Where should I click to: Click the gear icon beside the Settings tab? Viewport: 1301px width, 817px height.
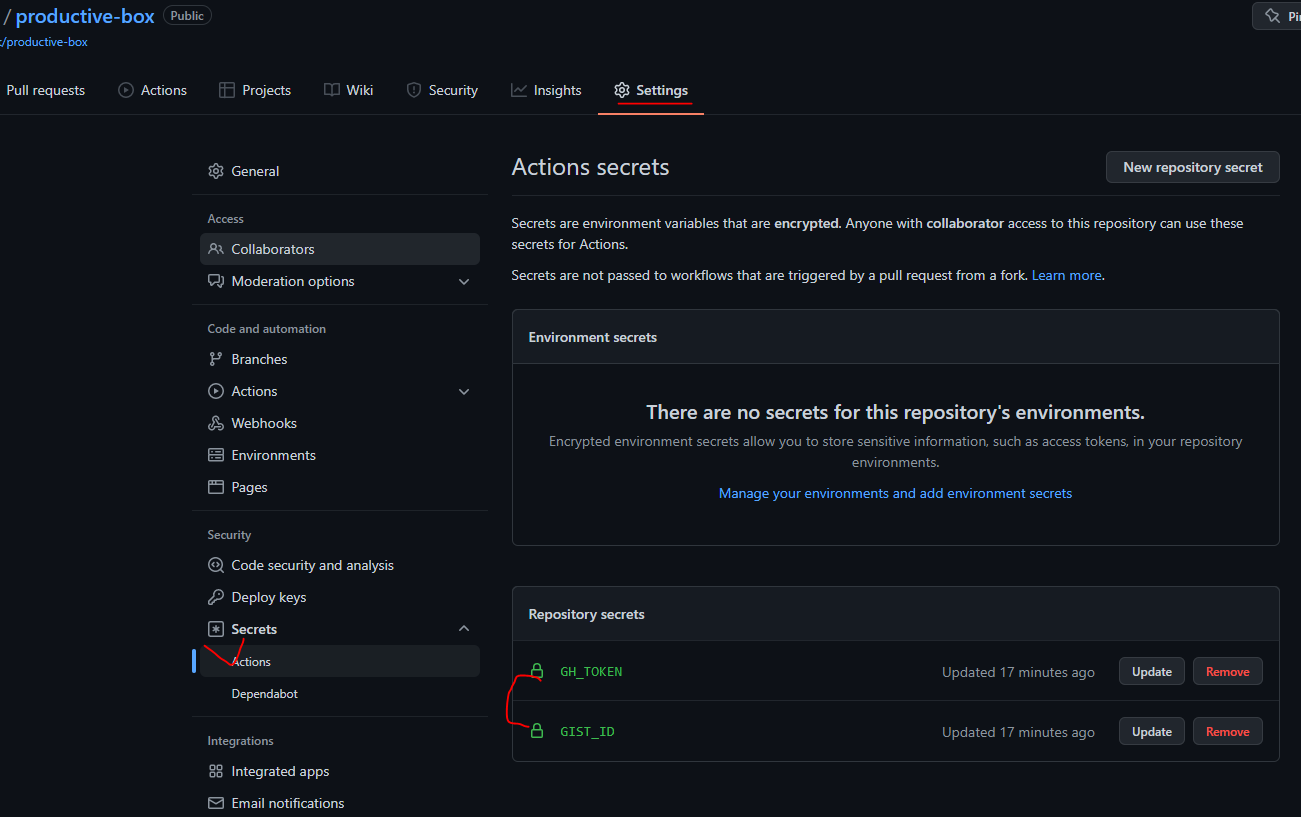pyautogui.click(x=622, y=90)
